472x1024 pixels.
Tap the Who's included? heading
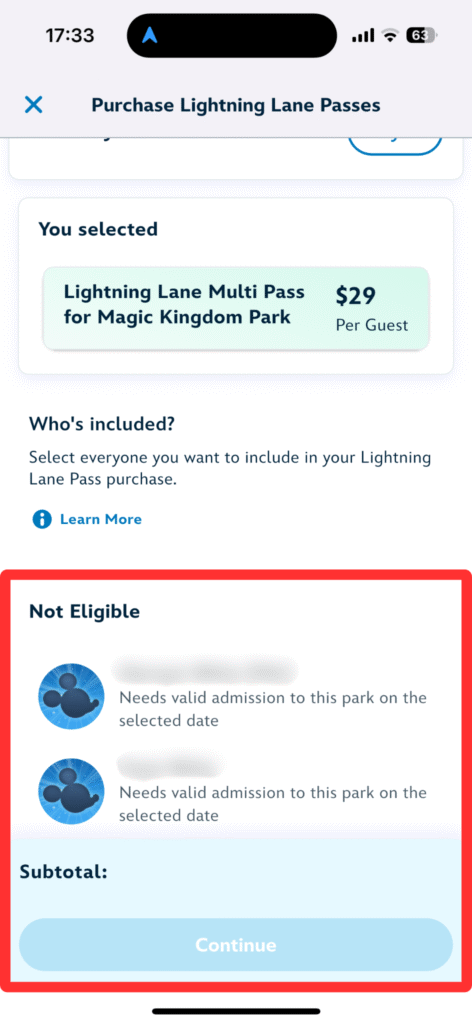[102, 424]
